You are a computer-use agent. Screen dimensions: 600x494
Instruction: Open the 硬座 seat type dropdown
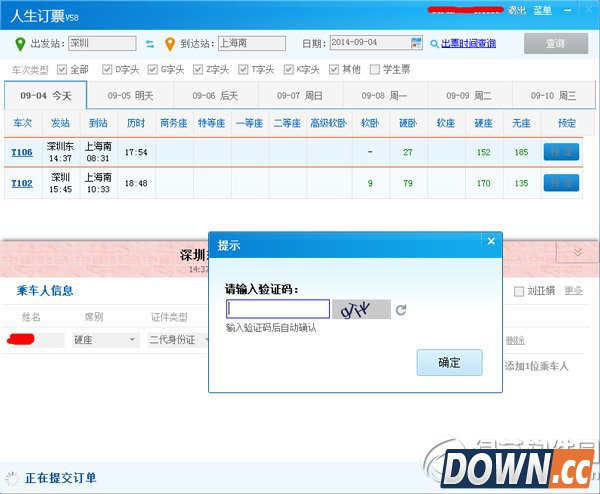(x=104, y=340)
